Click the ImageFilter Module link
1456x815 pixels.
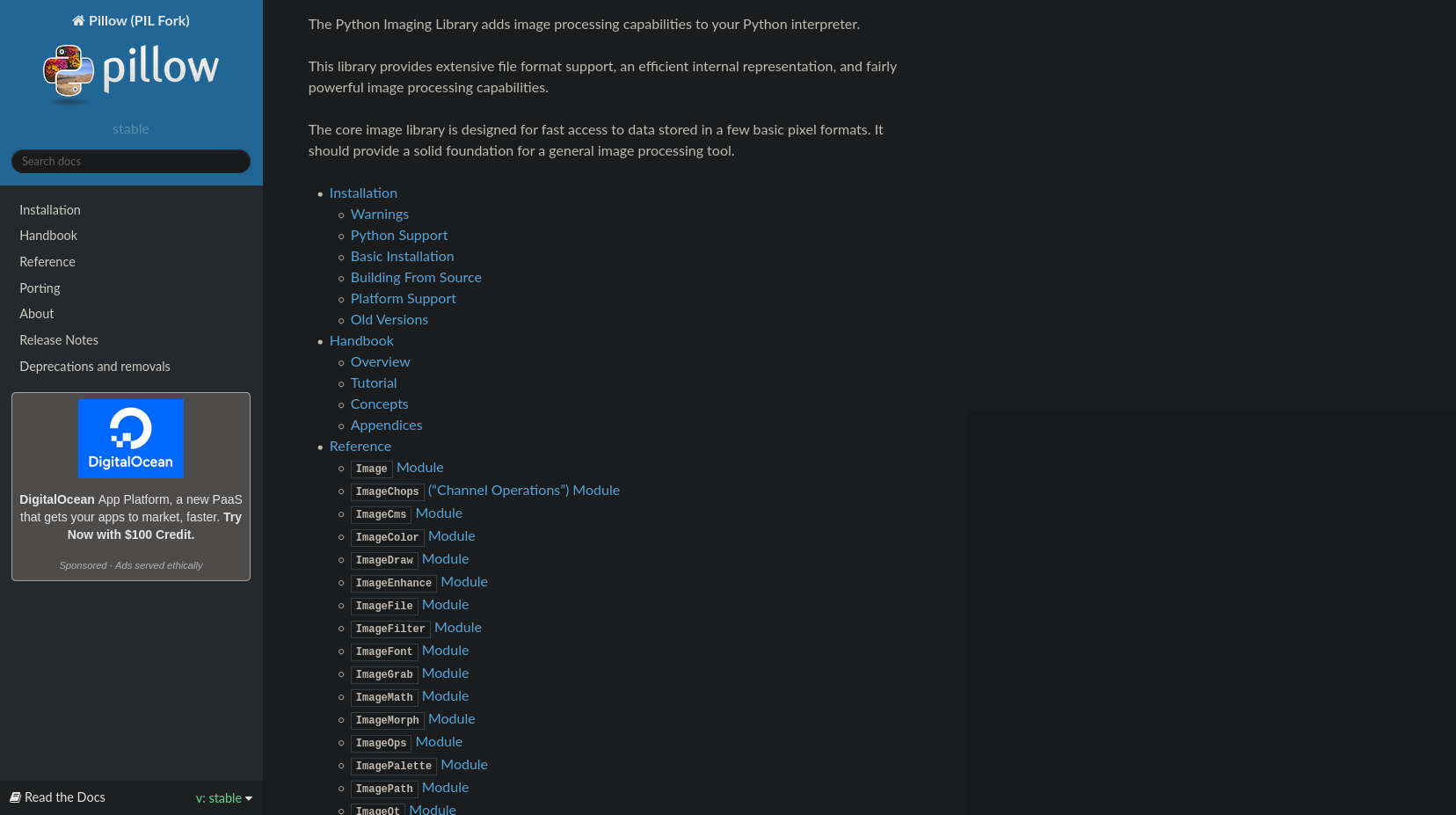pyautogui.click(x=416, y=628)
